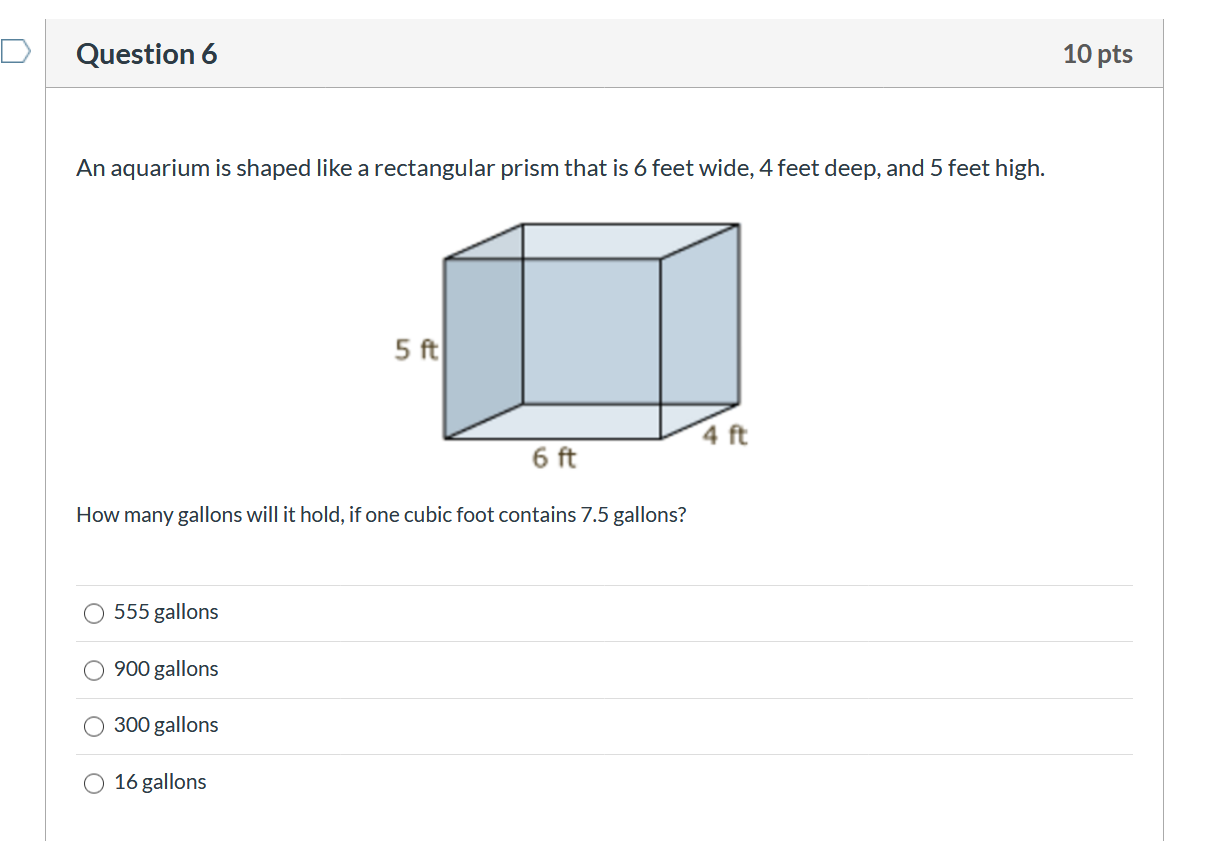Select the 300 gallons radio button

tap(93, 726)
